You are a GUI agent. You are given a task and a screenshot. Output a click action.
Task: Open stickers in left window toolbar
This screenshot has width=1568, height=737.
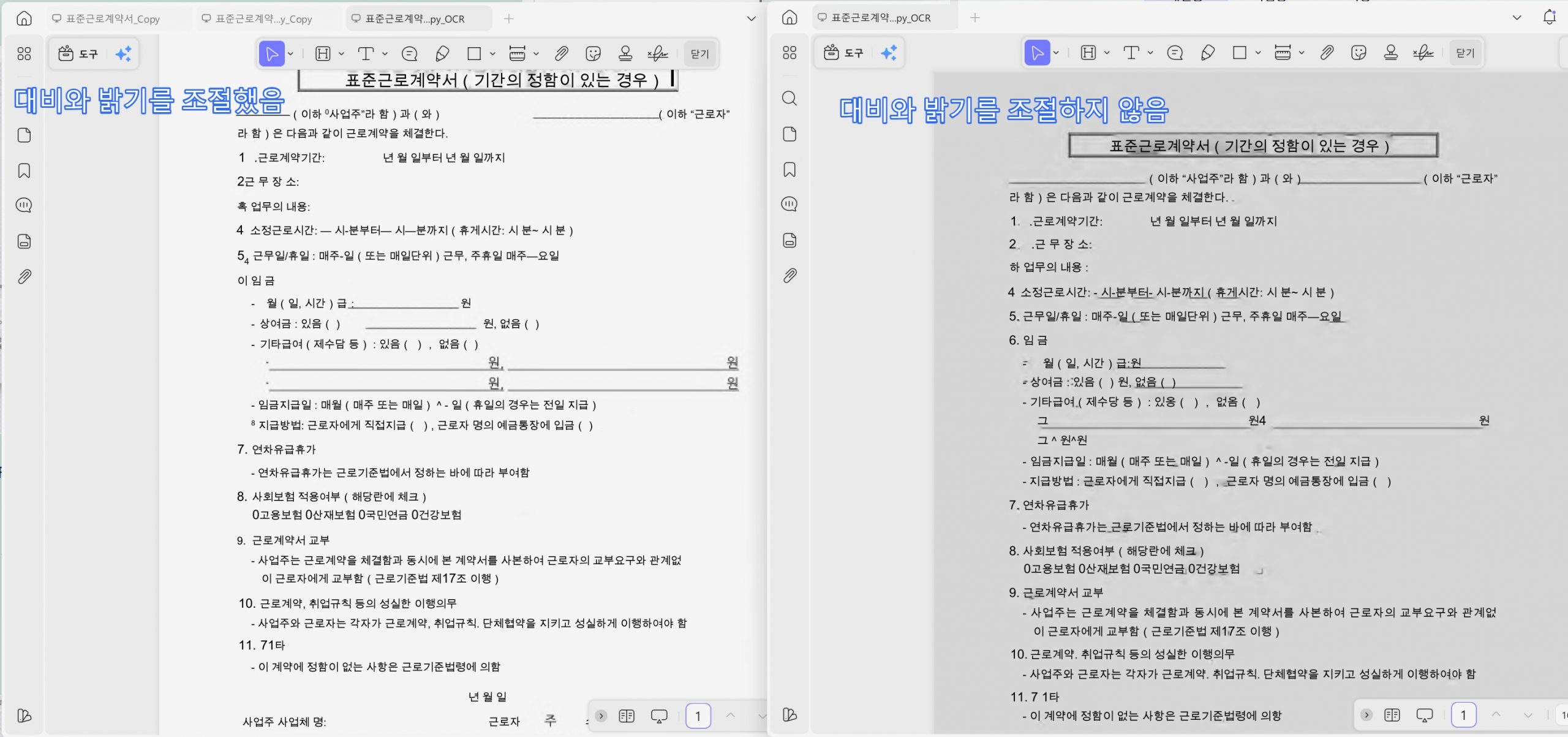pos(593,54)
